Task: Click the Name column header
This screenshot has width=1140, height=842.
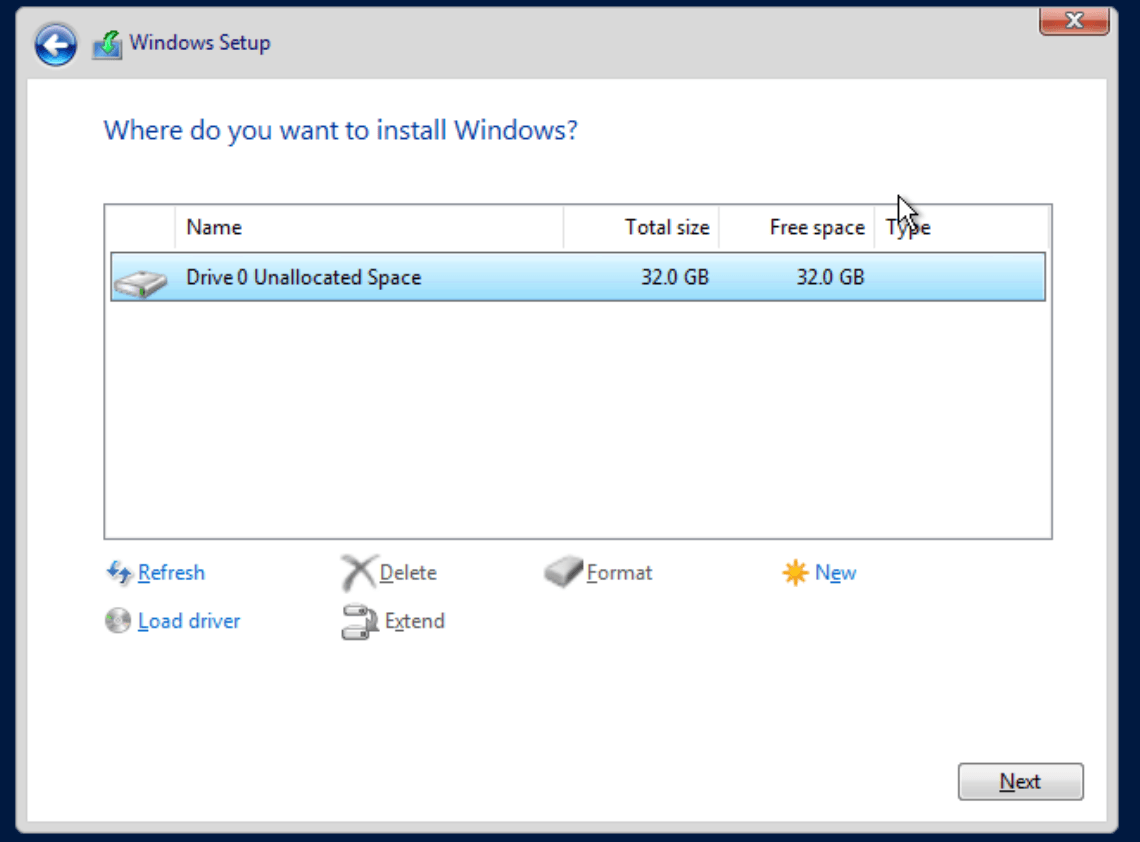Action: coord(213,227)
